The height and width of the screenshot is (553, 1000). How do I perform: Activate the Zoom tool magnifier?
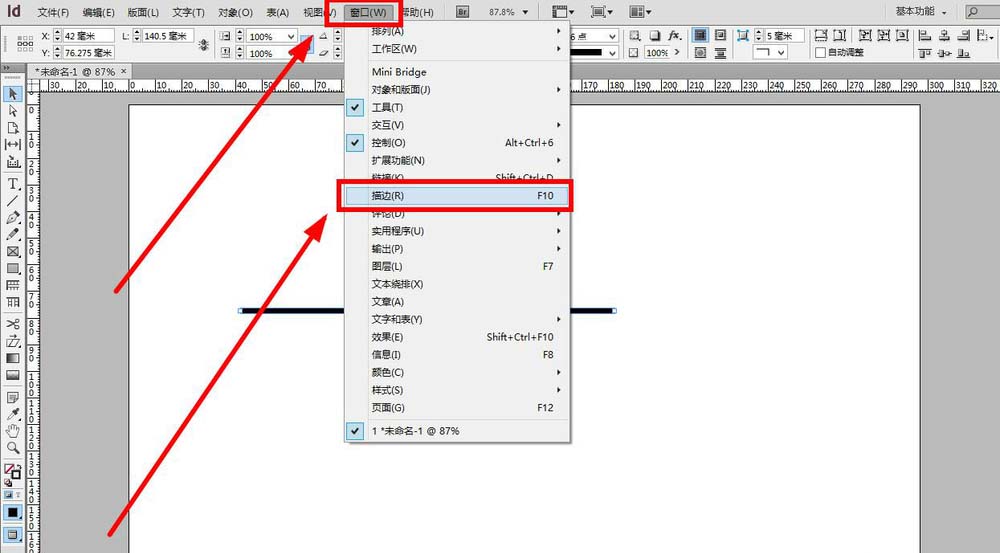click(13, 448)
